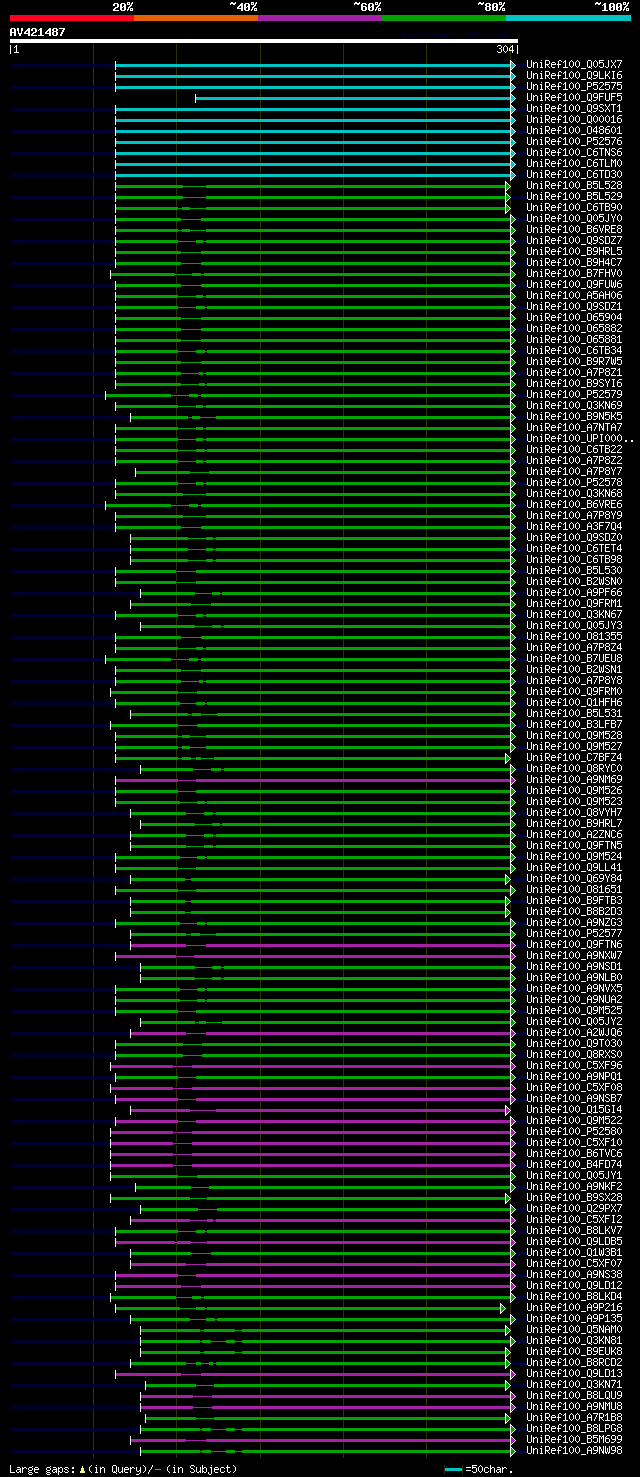Click the arrowhead of the UniRef100_Q05JX7 row
This screenshot has height=1477, width=640.
point(513,65)
